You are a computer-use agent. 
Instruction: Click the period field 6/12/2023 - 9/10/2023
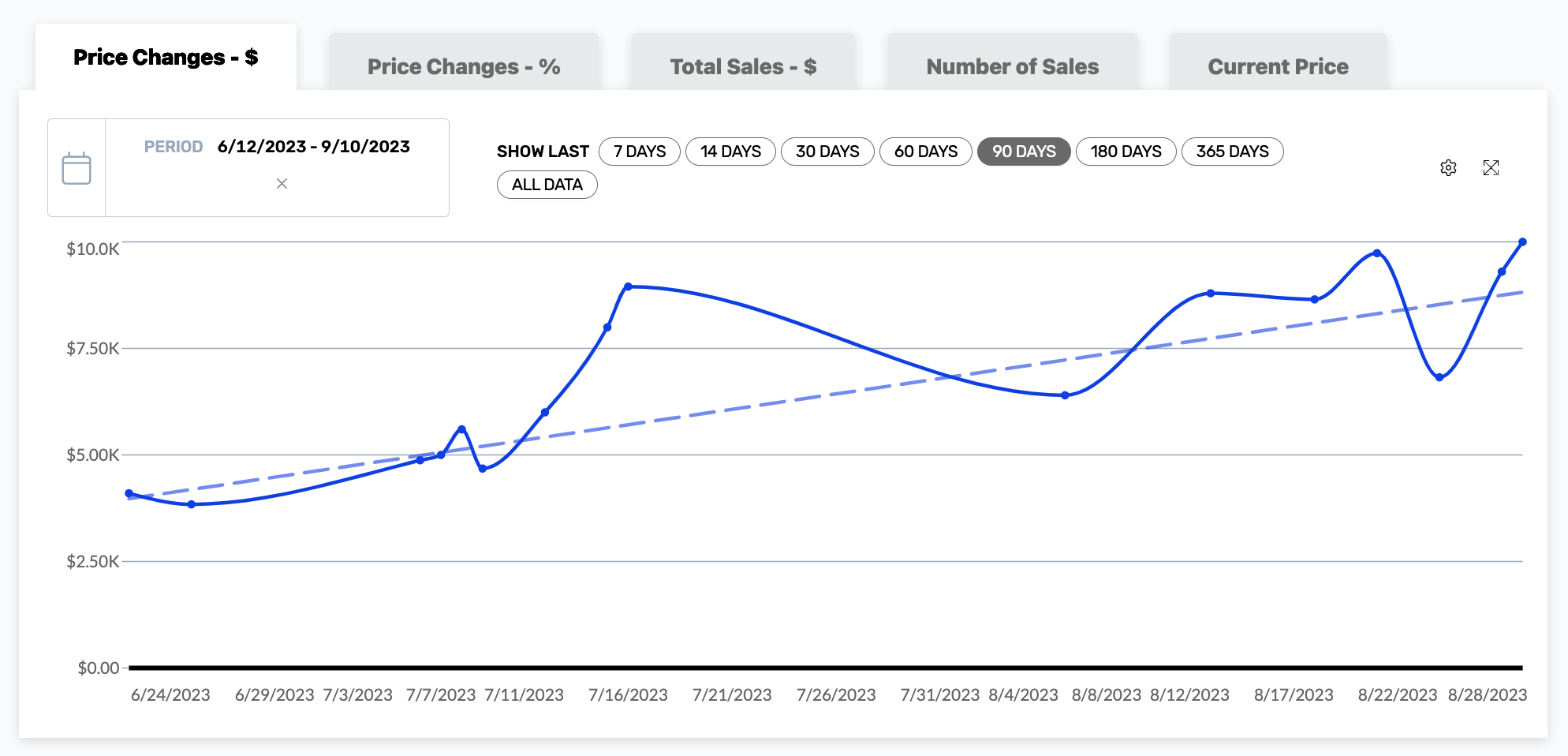314,147
